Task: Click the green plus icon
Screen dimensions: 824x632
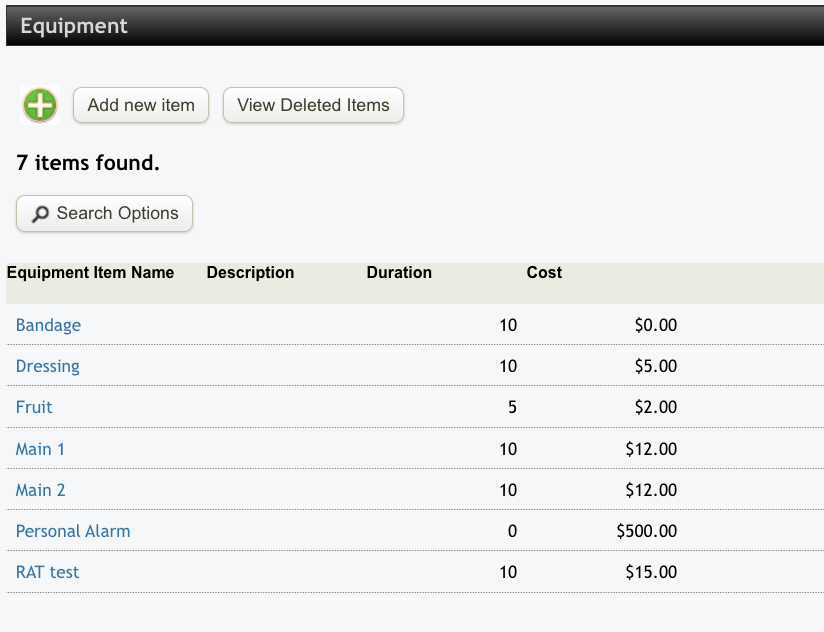Action: (x=40, y=105)
